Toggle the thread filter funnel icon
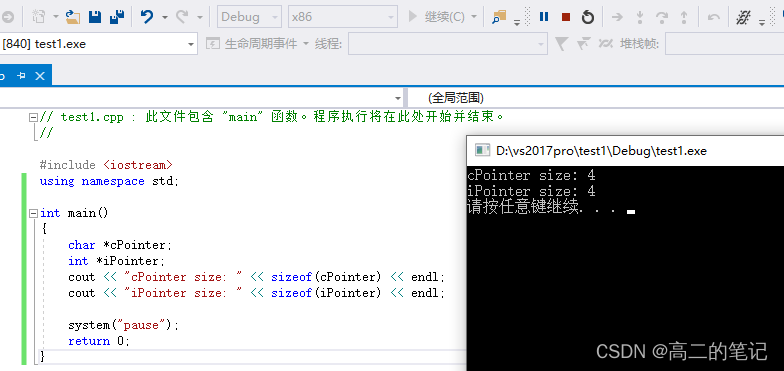Image resolution: width=784 pixels, height=371 pixels. [561, 44]
